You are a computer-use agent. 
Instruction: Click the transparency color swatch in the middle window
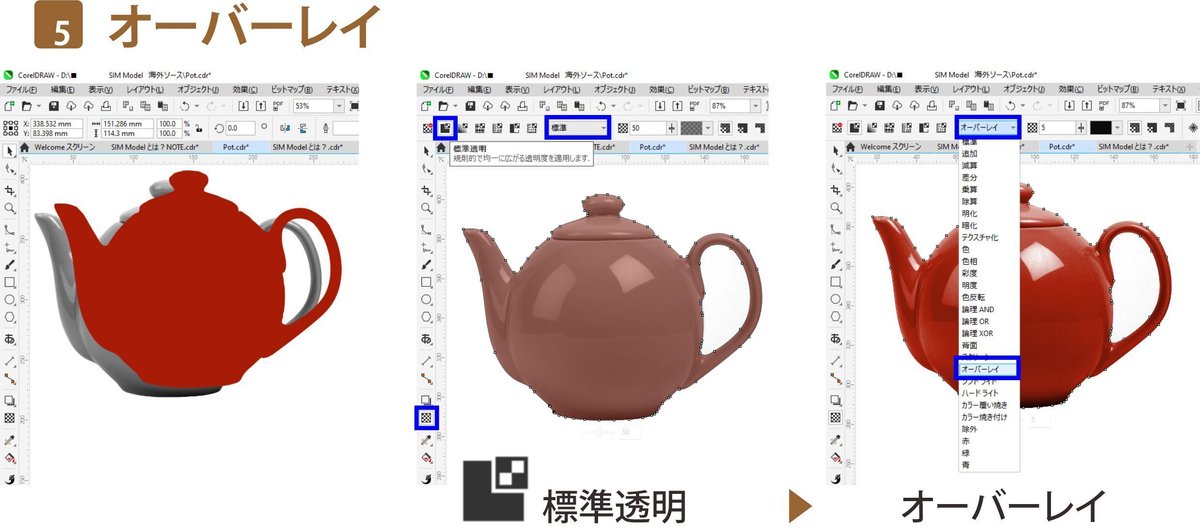pyautogui.click(x=691, y=128)
